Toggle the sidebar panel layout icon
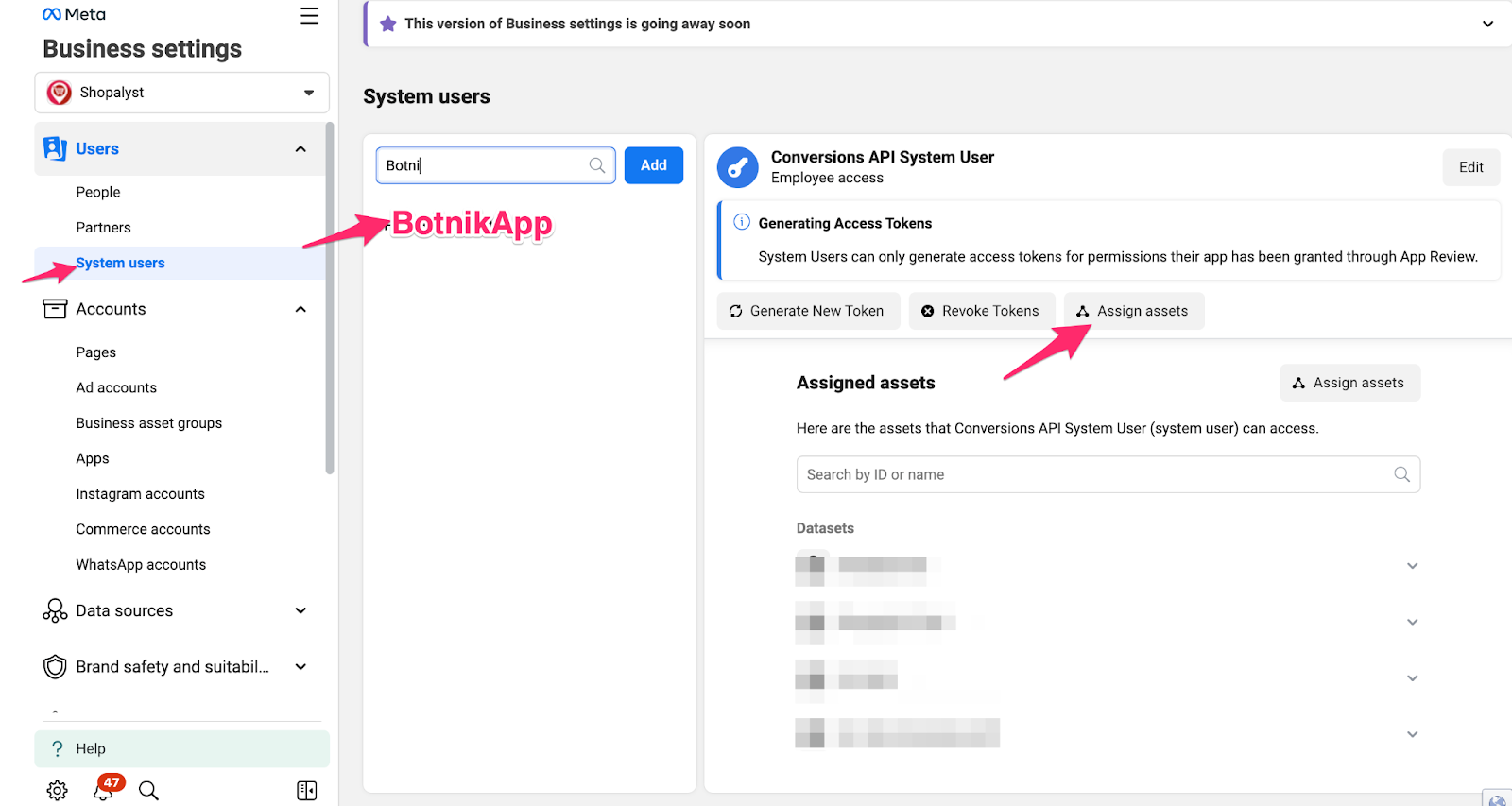Viewport: 1512px width, 806px height. pyautogui.click(x=306, y=791)
